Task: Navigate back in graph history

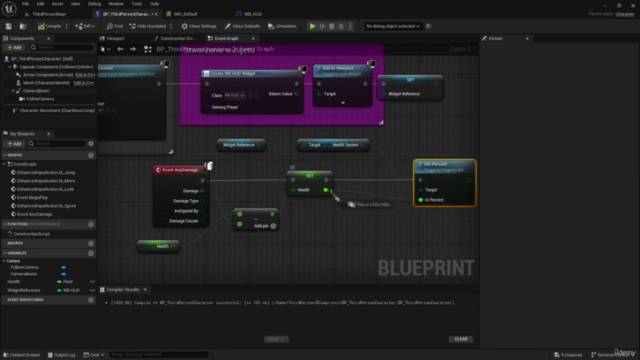Action: point(120,49)
